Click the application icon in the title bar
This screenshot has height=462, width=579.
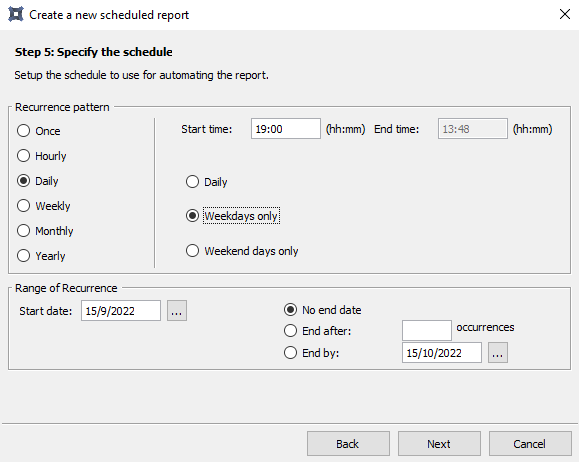16,14
